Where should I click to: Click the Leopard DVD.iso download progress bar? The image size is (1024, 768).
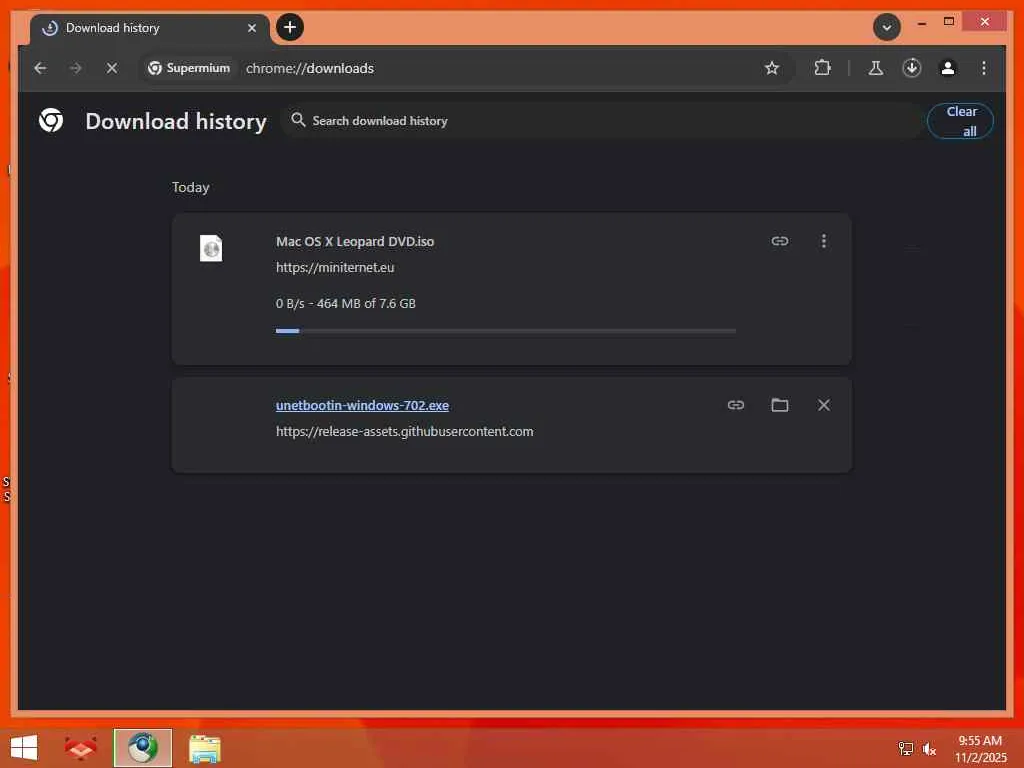[x=505, y=331]
